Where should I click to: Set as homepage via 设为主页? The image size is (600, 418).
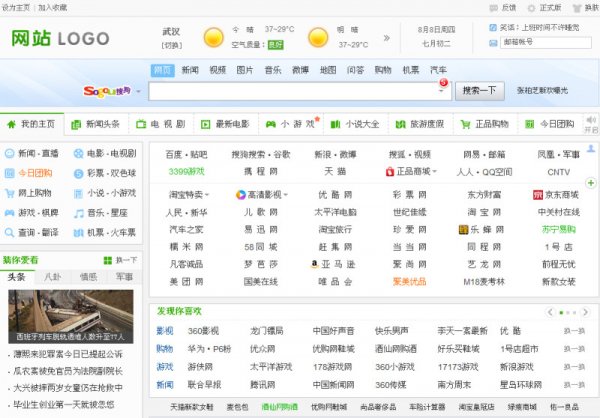(x=16, y=8)
